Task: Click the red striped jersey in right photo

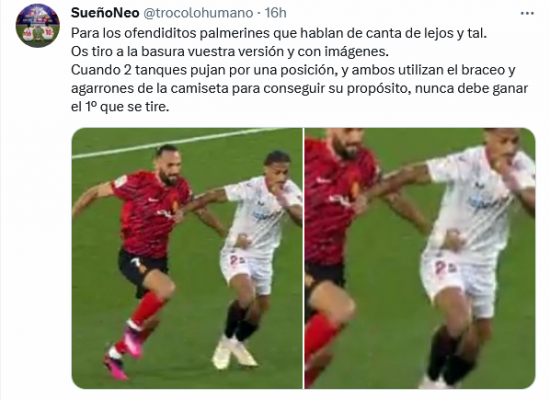Action: click(x=335, y=200)
